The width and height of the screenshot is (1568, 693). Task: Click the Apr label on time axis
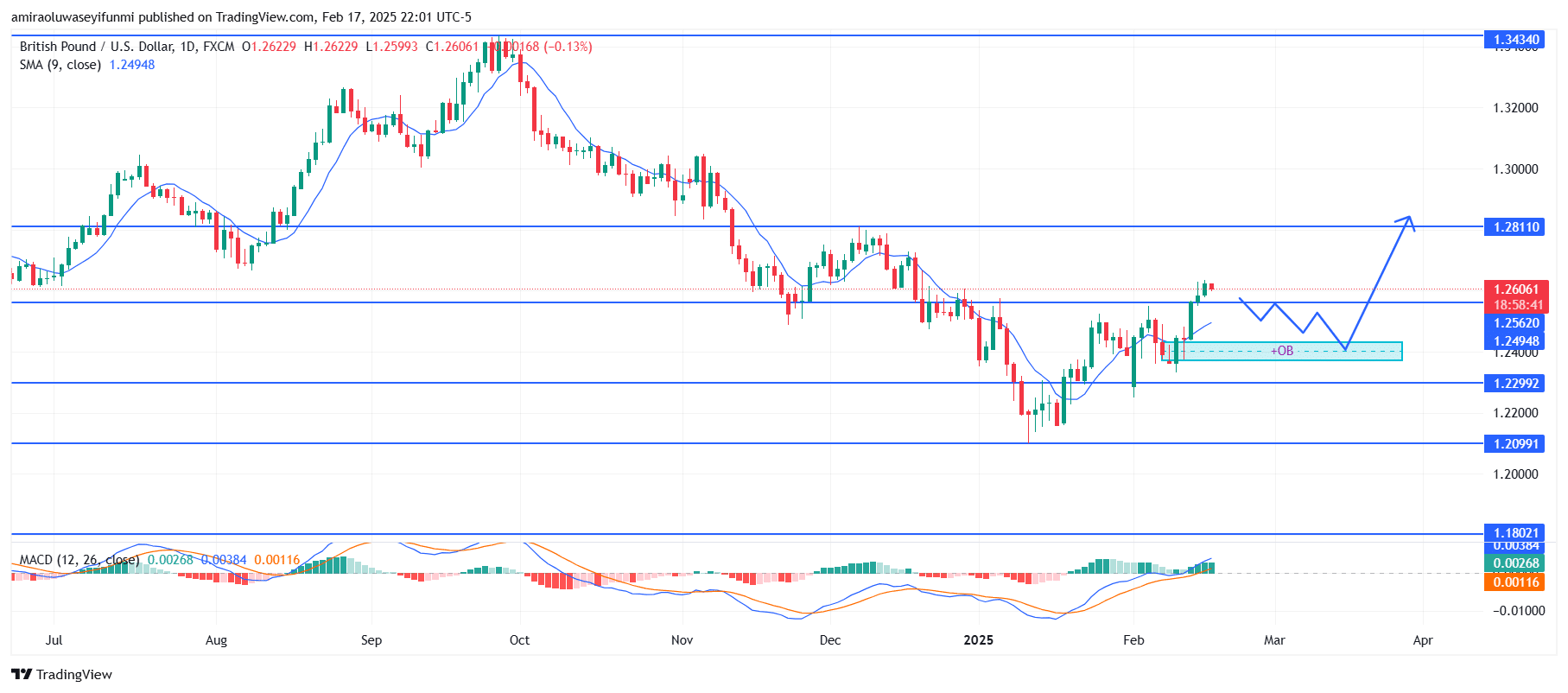tap(1423, 640)
